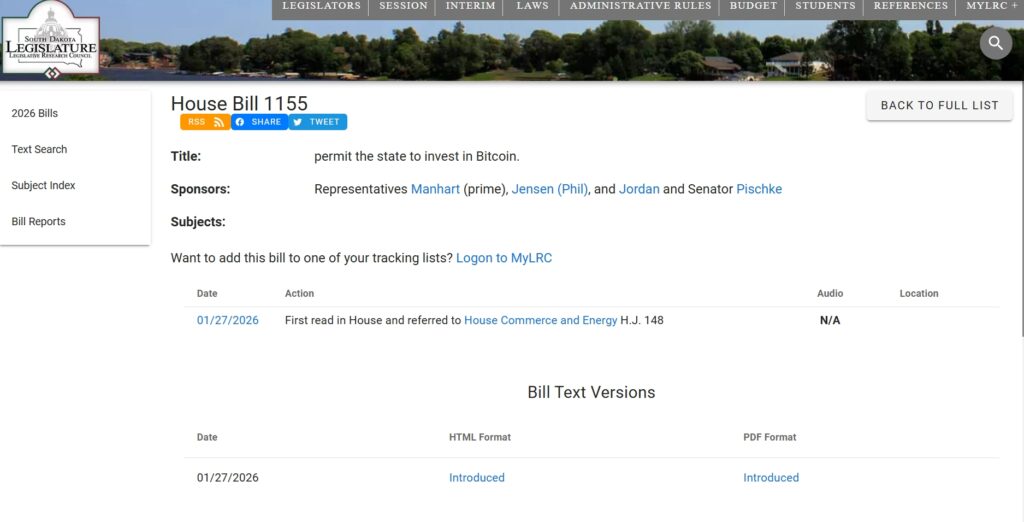Image resolution: width=1024 pixels, height=522 pixels.
Task: Open sponsor Jordan's profile
Action: [639, 189]
